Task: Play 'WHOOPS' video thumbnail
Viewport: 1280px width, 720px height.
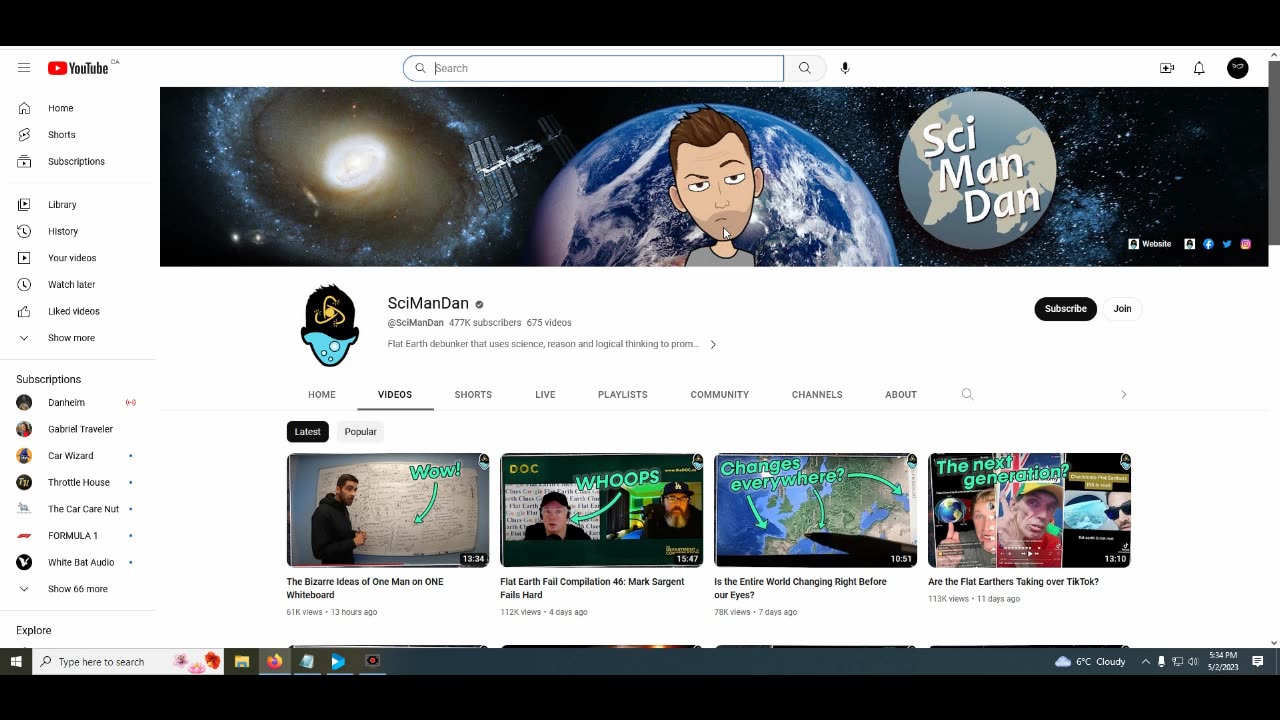Action: pyautogui.click(x=601, y=510)
